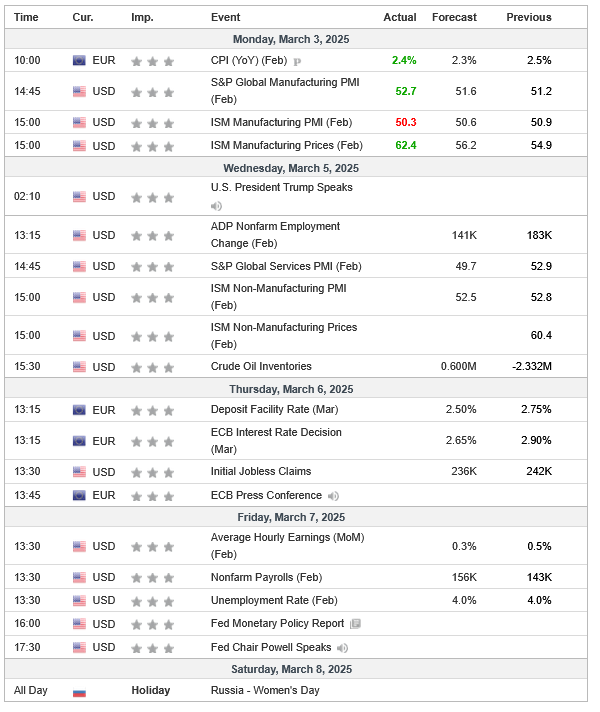Click the Monday, March 3, 2025 date header
600x712 pixels.
[x=291, y=40]
